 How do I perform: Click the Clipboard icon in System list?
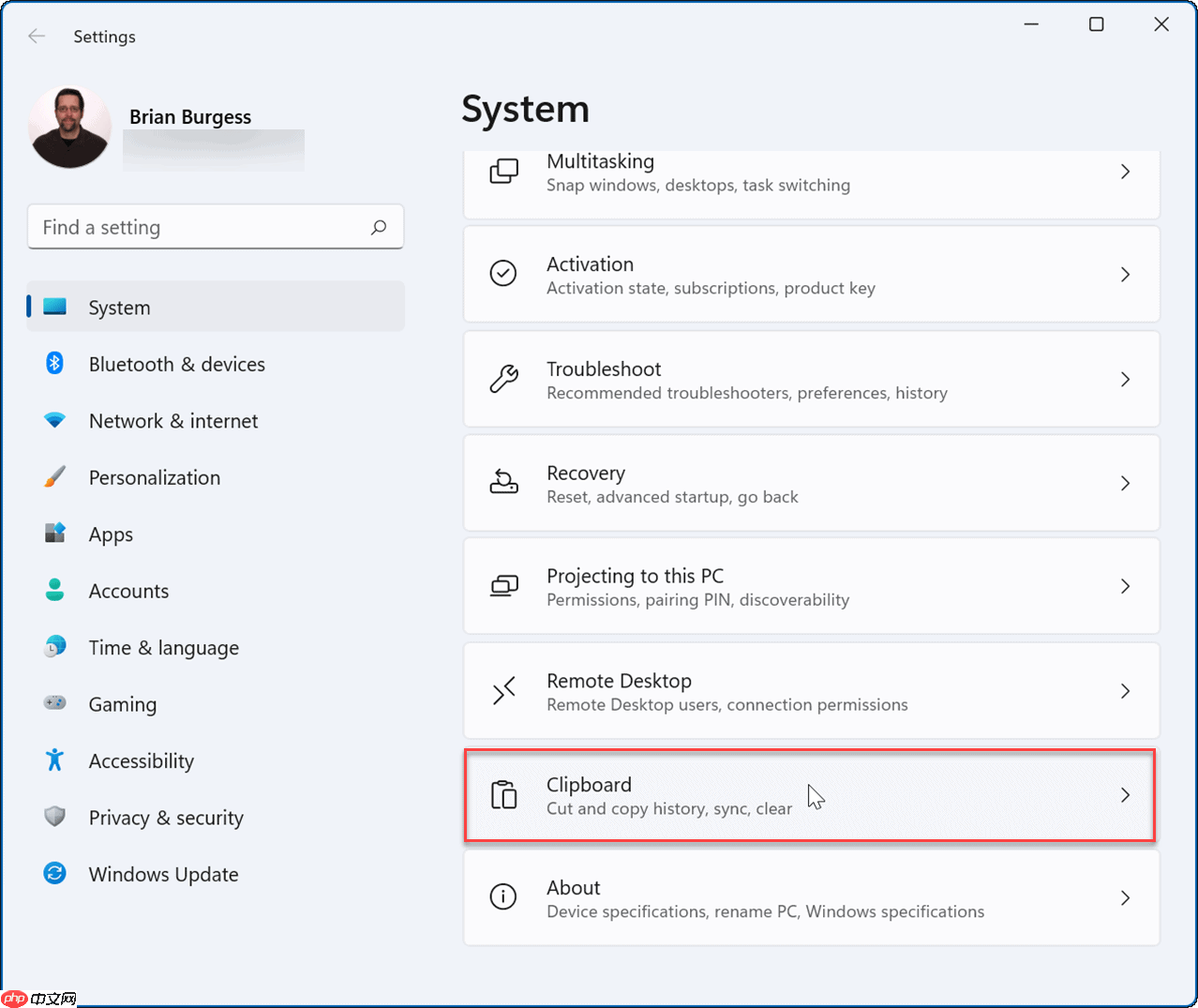(x=503, y=795)
